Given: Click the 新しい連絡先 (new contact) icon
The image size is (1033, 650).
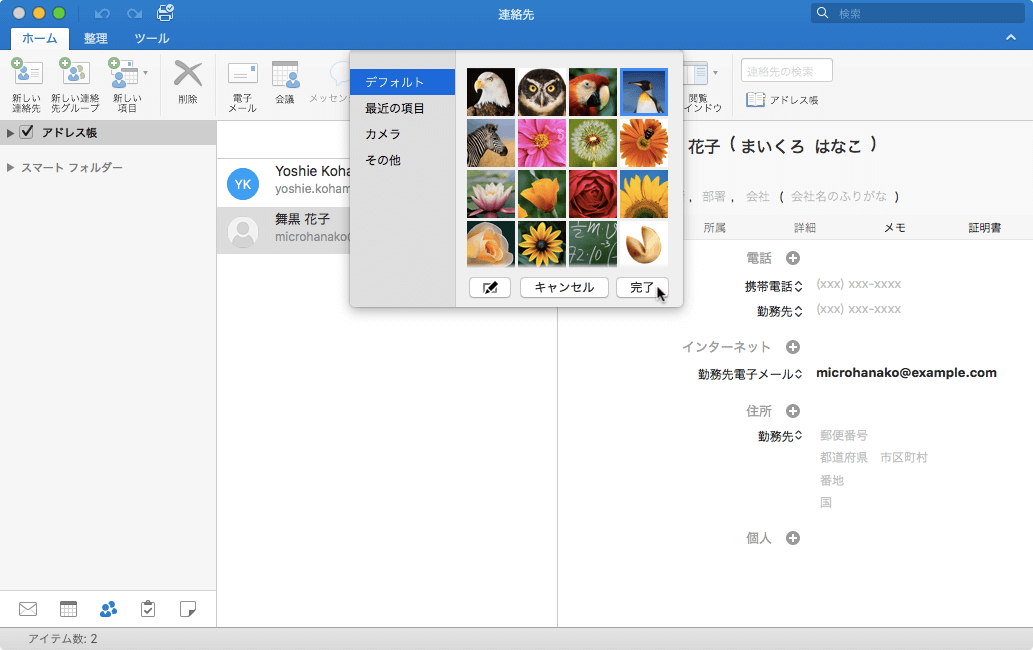Looking at the screenshot, I should 26,72.
